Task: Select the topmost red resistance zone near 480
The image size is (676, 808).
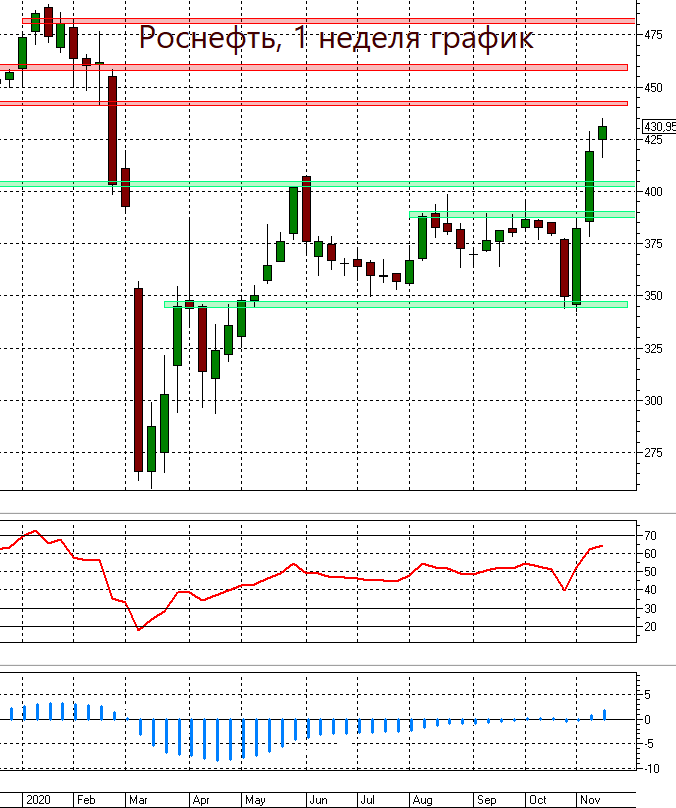Action: pos(328,21)
